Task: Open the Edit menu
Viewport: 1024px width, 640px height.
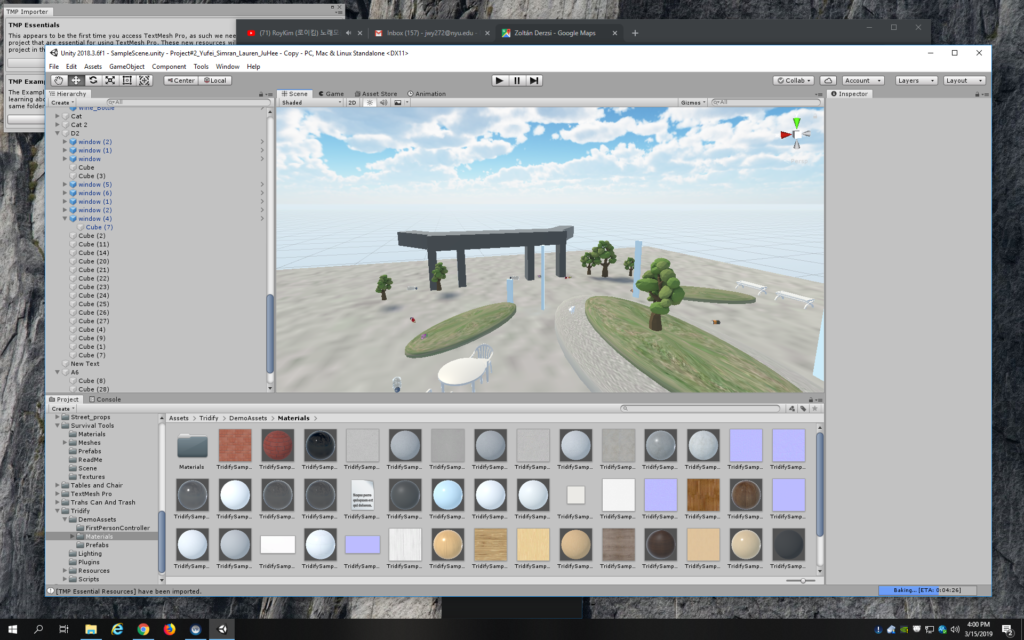Action: click(71, 67)
